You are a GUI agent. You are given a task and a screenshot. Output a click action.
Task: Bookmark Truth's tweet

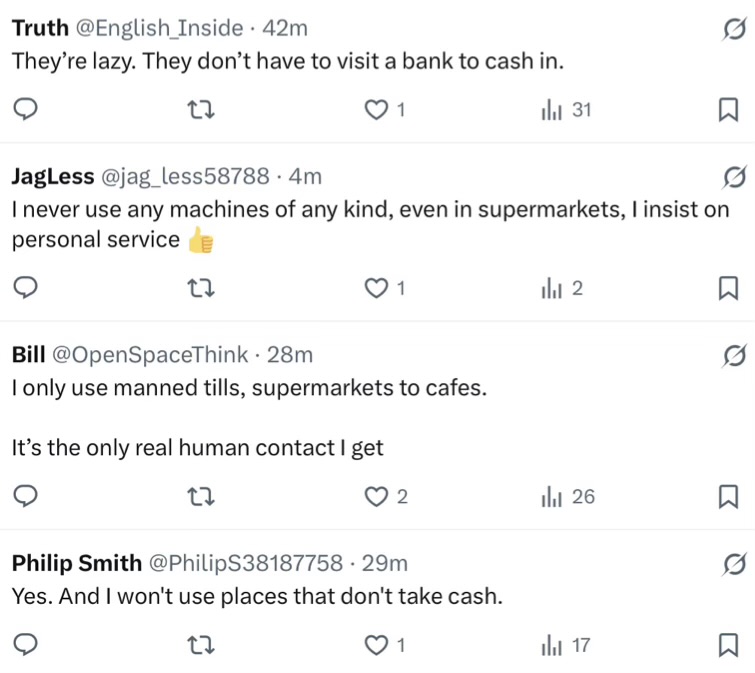coord(728,111)
